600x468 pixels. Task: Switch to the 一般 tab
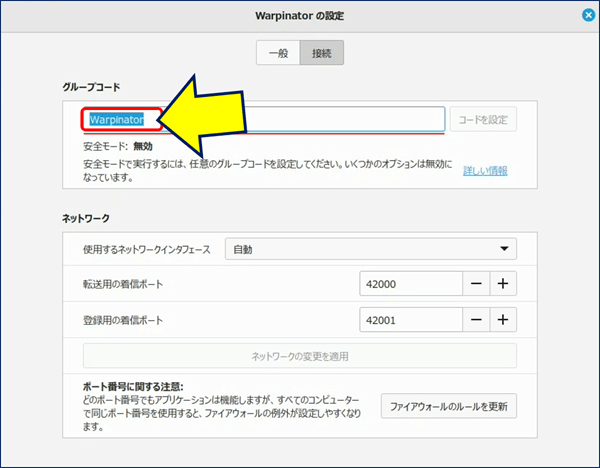point(278,52)
